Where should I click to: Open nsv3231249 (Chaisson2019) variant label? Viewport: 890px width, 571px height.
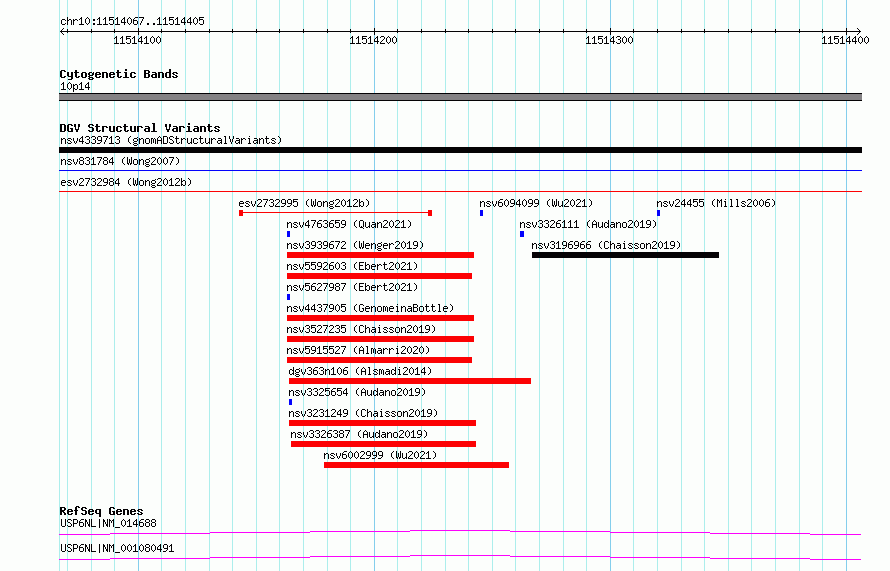363,413
